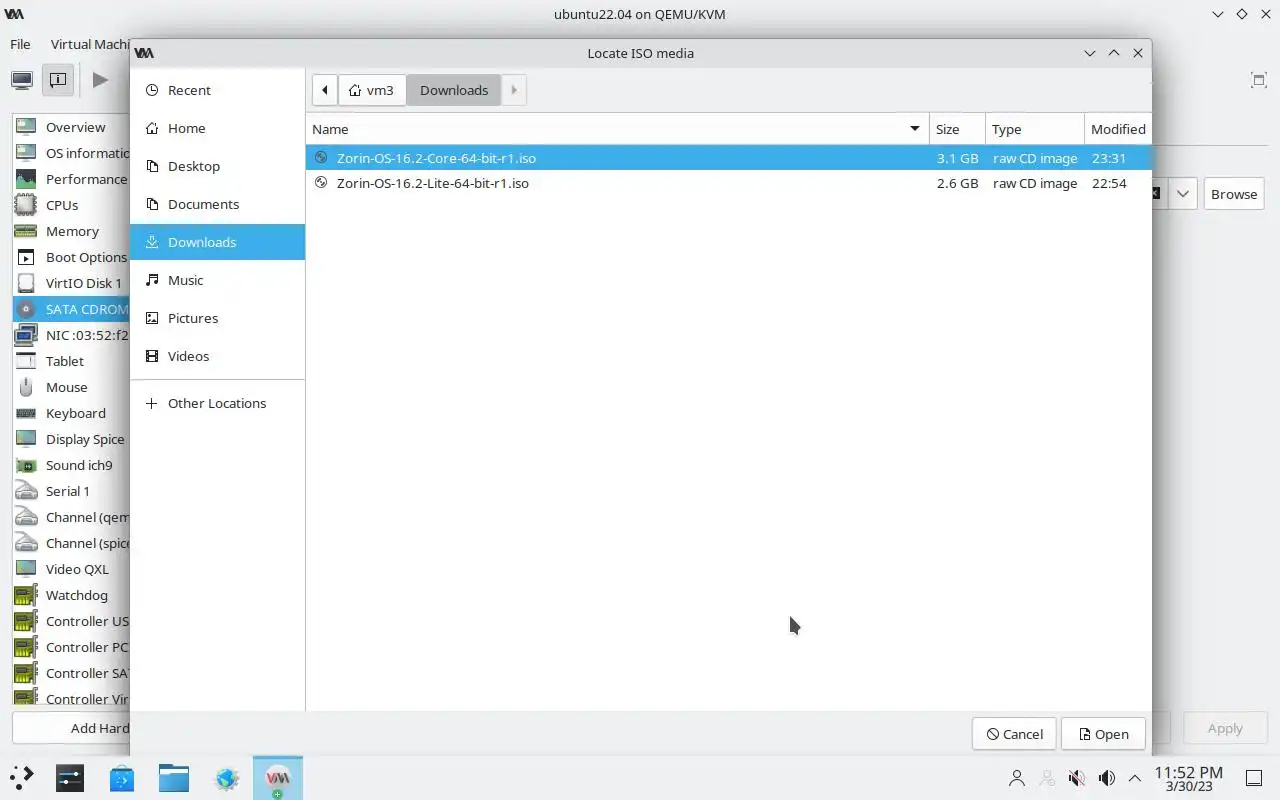
Task: Select the NIC device entry
Action: (x=71, y=335)
